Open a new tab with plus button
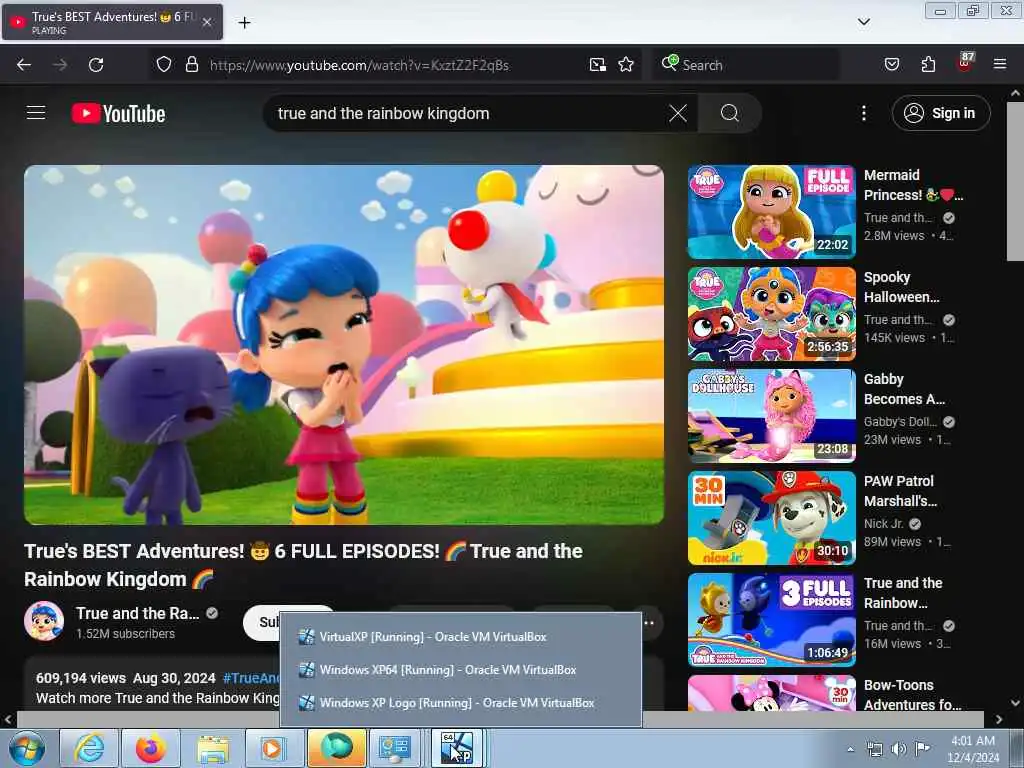 click(x=244, y=23)
